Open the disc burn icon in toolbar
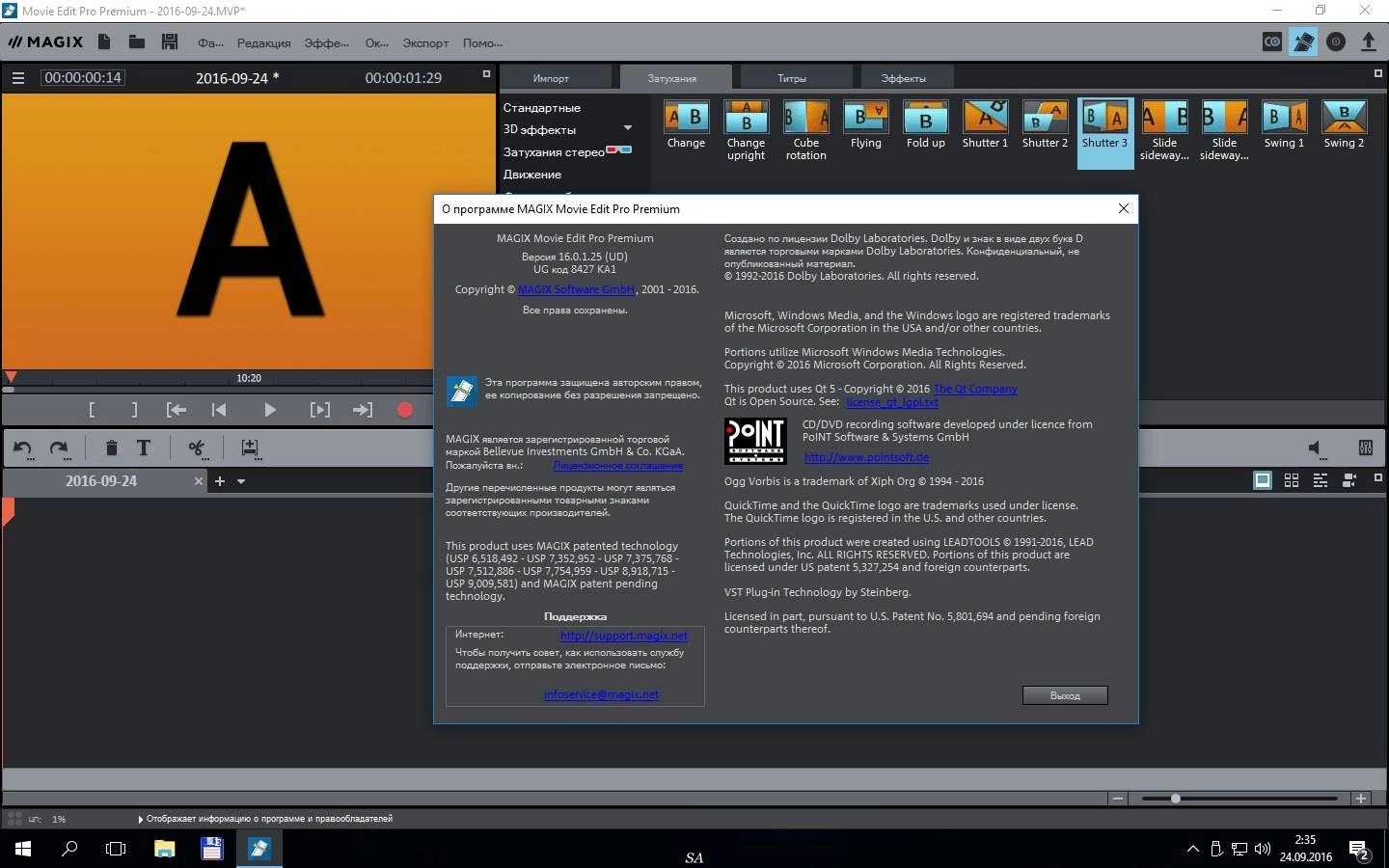This screenshot has height=868, width=1389. [1336, 41]
